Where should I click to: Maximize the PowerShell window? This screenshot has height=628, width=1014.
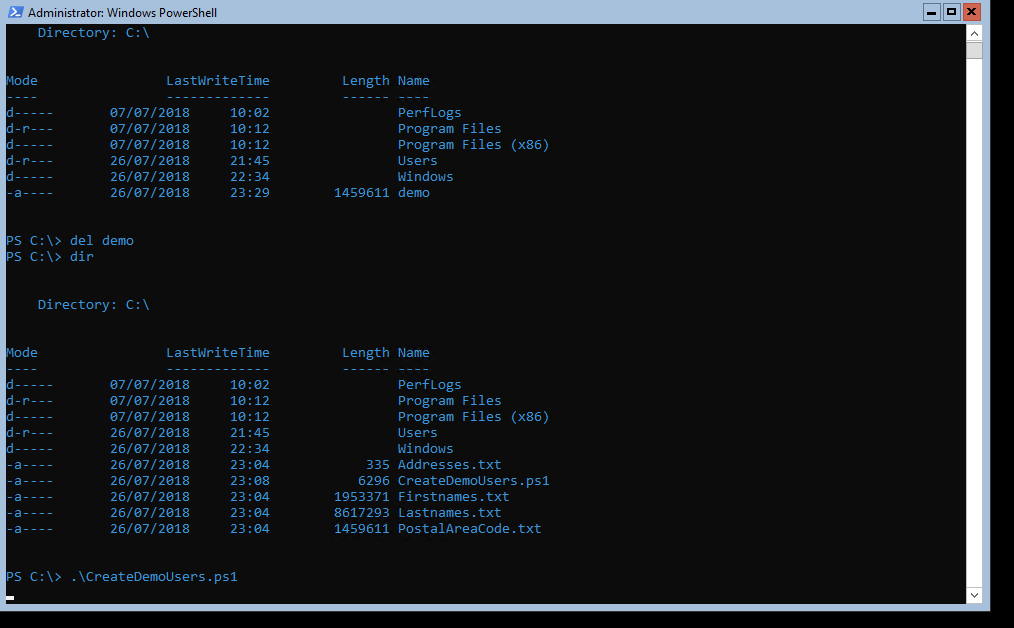tap(951, 12)
